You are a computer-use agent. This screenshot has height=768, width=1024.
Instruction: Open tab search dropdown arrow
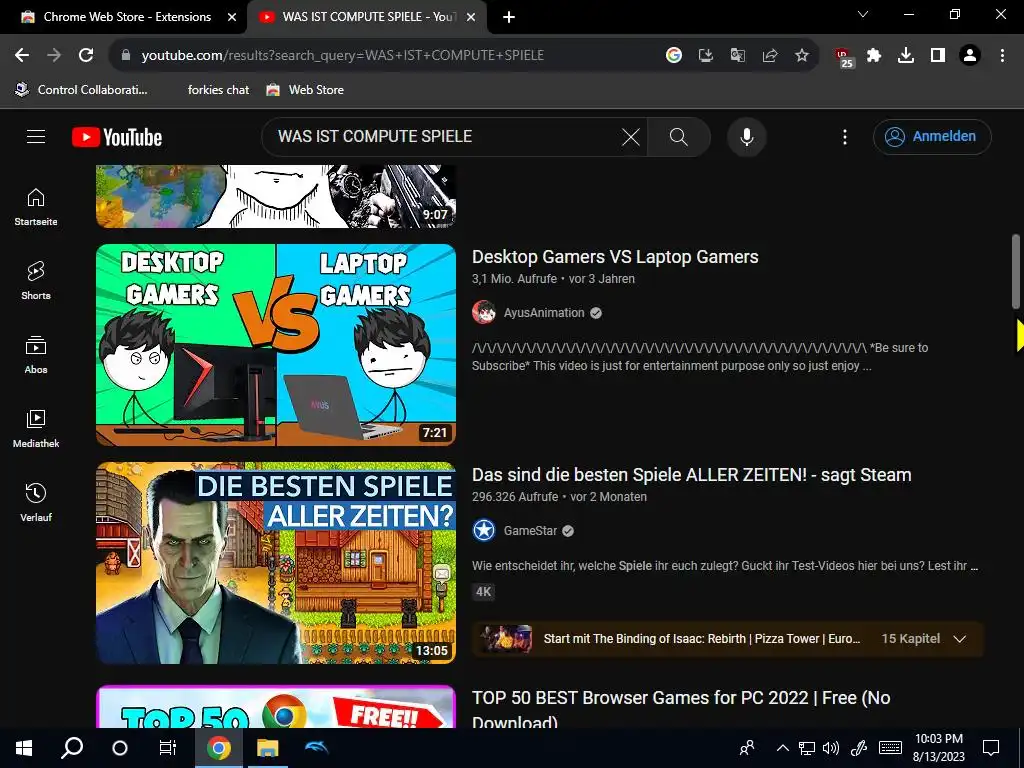[x=863, y=14]
